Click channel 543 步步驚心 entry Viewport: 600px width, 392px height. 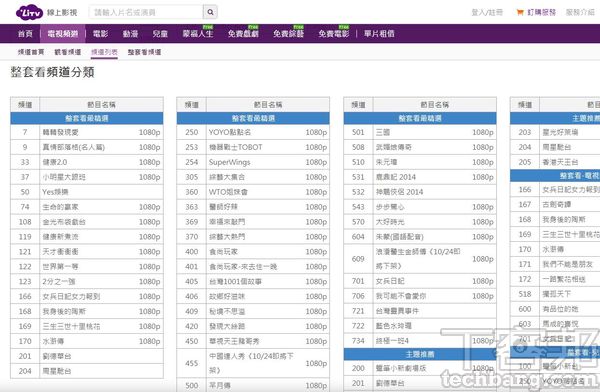[x=420, y=207]
